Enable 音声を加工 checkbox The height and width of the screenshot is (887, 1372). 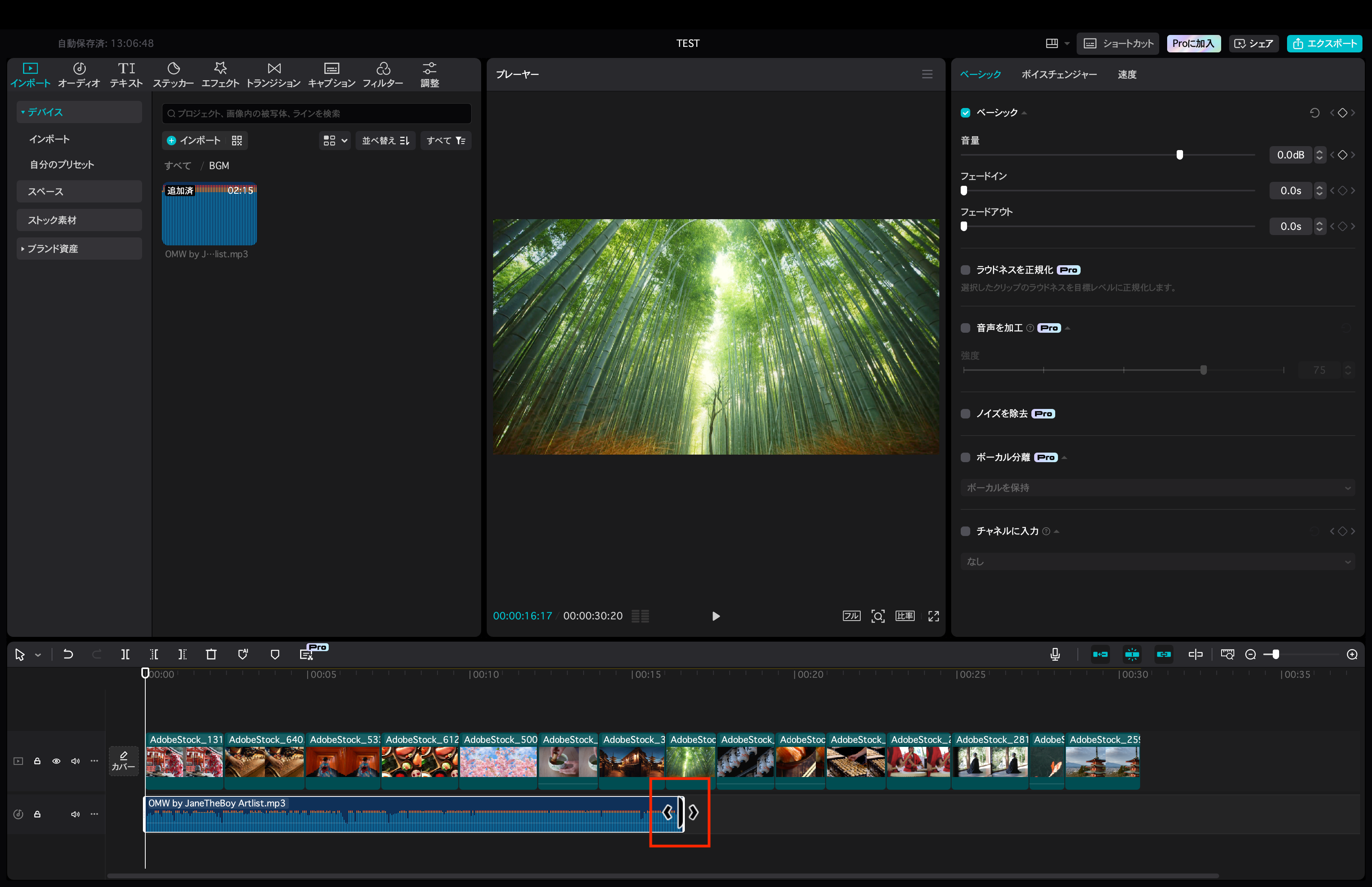pos(965,328)
